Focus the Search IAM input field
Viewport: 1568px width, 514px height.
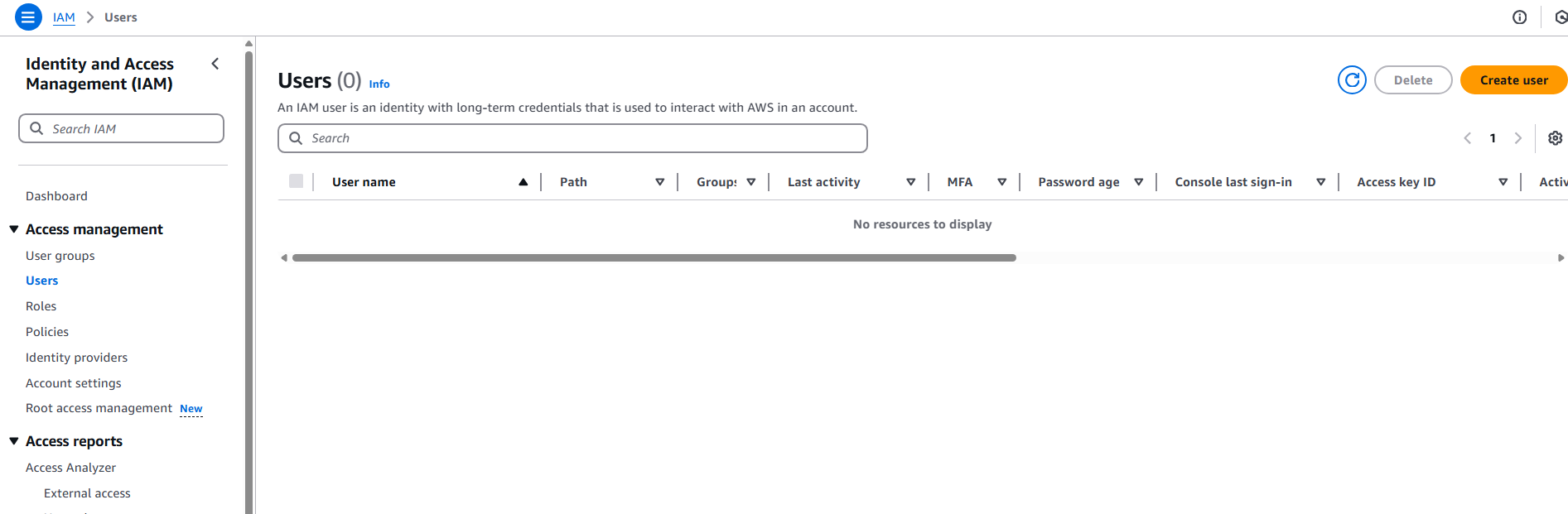(x=133, y=129)
